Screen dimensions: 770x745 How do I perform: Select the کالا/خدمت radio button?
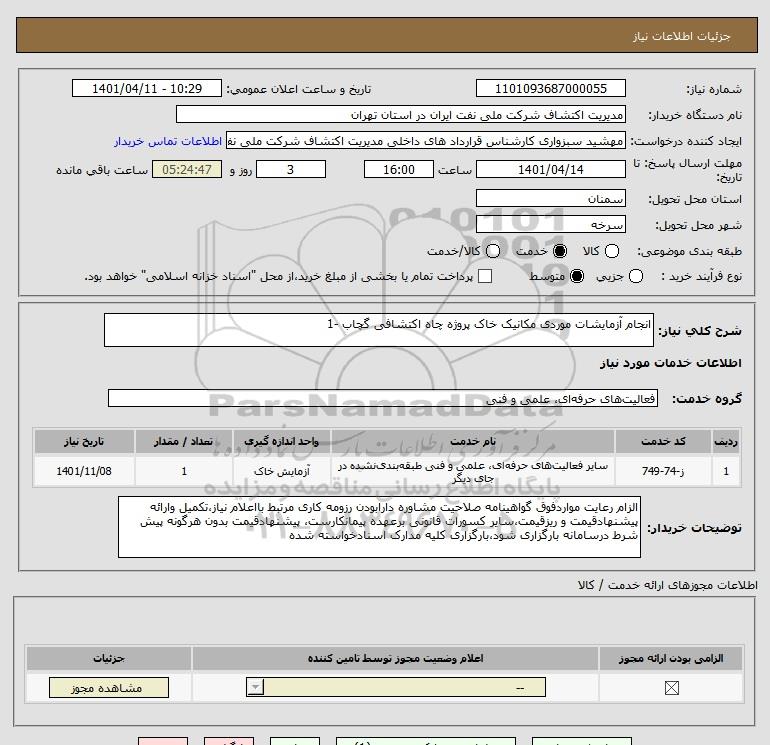tap(493, 251)
